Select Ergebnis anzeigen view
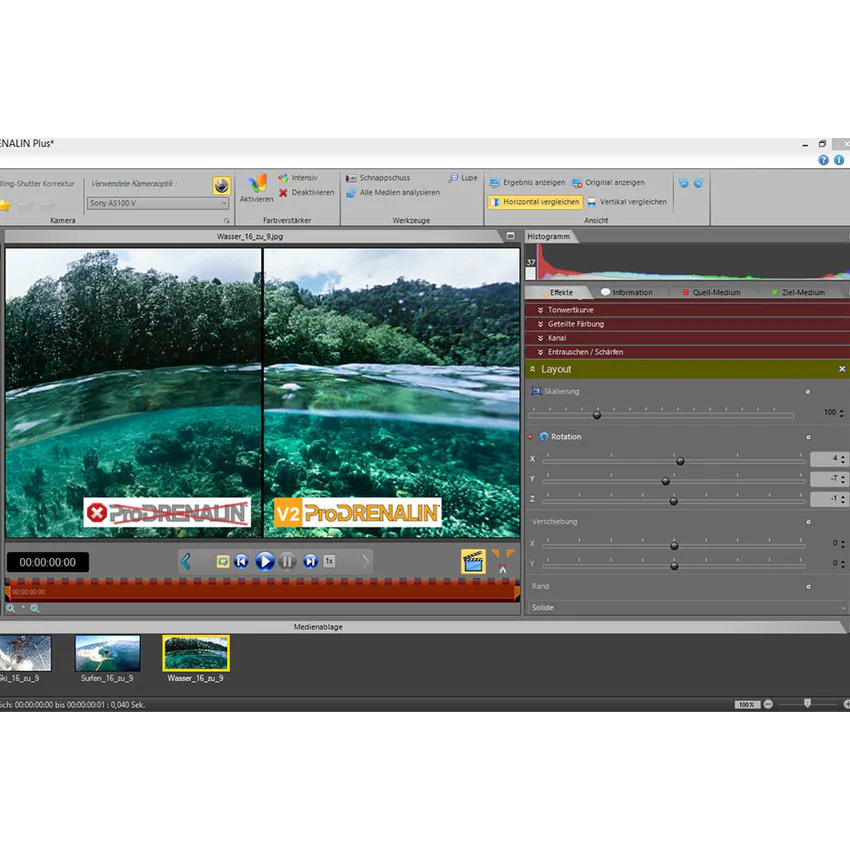Viewport: 850px width, 850px height. pos(527,183)
